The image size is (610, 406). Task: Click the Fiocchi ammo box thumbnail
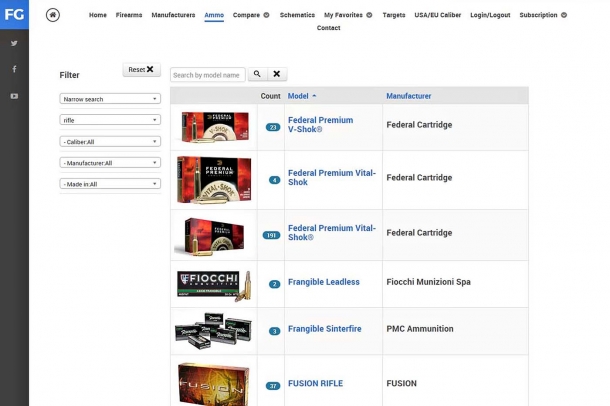click(214, 285)
